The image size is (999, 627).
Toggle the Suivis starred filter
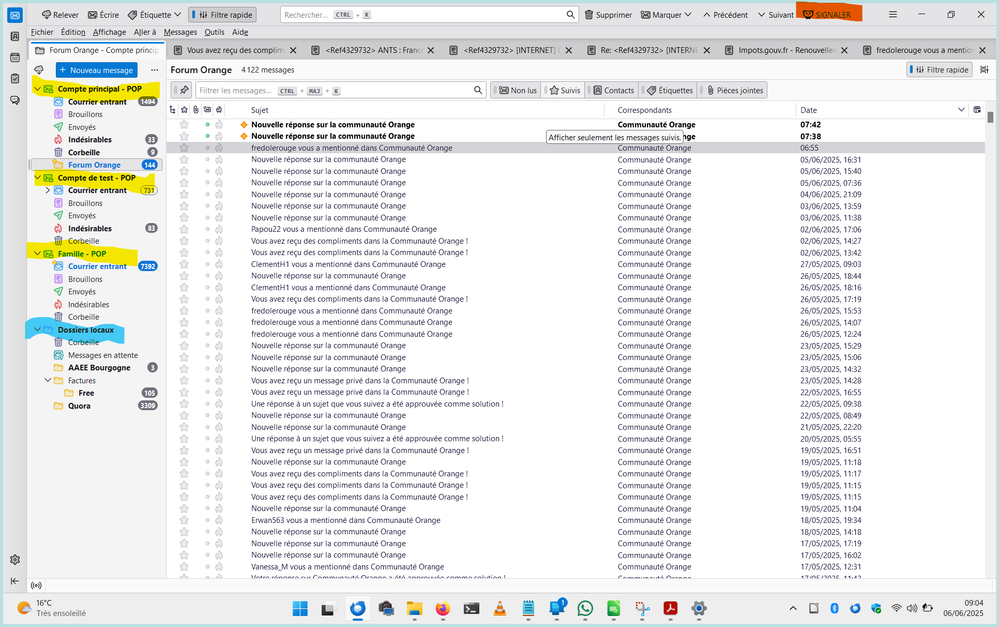564,90
